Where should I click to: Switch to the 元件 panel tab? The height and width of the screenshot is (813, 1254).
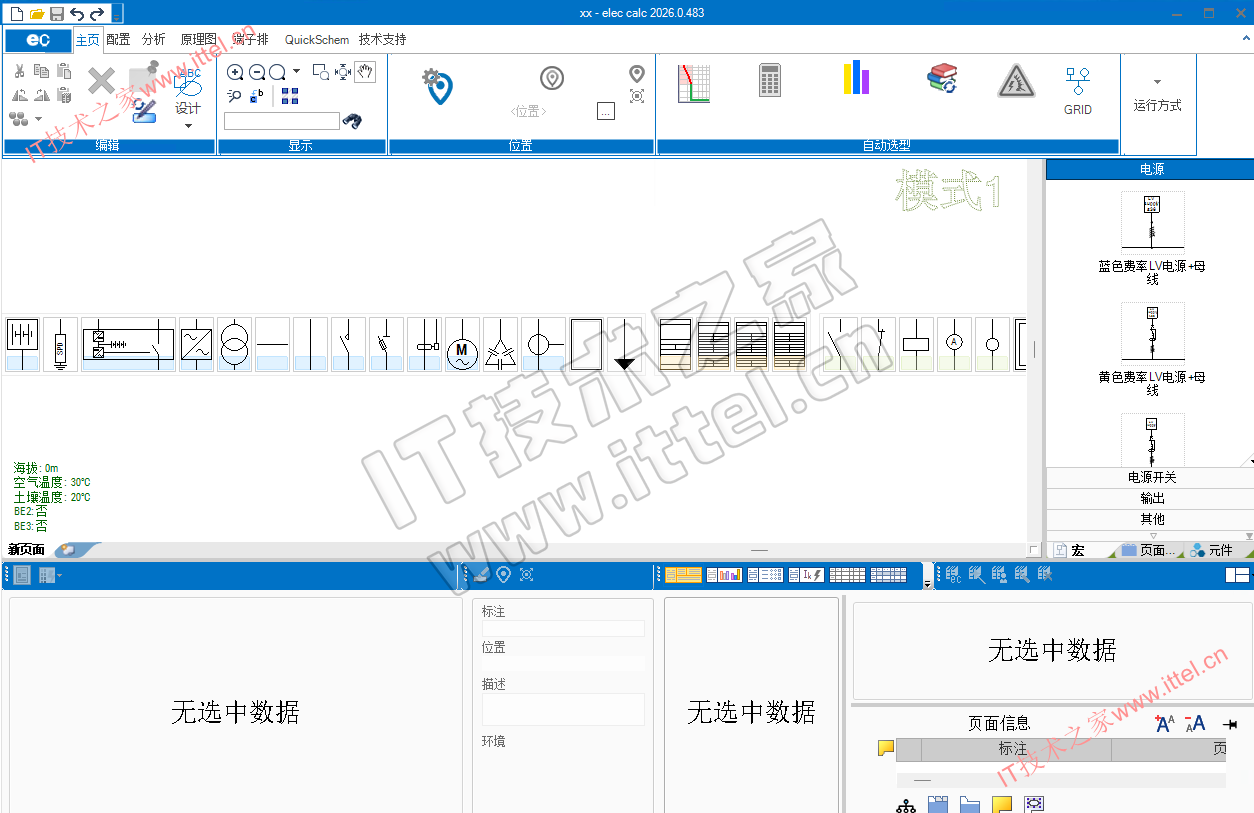[1220, 550]
